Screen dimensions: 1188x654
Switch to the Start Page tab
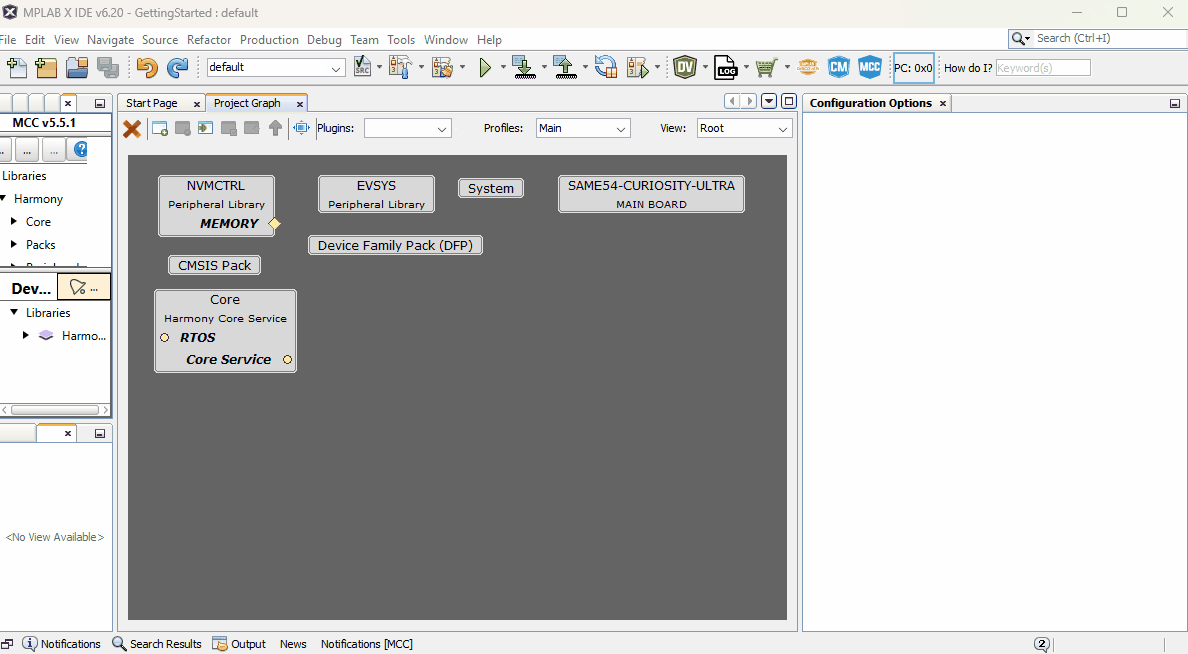152,103
